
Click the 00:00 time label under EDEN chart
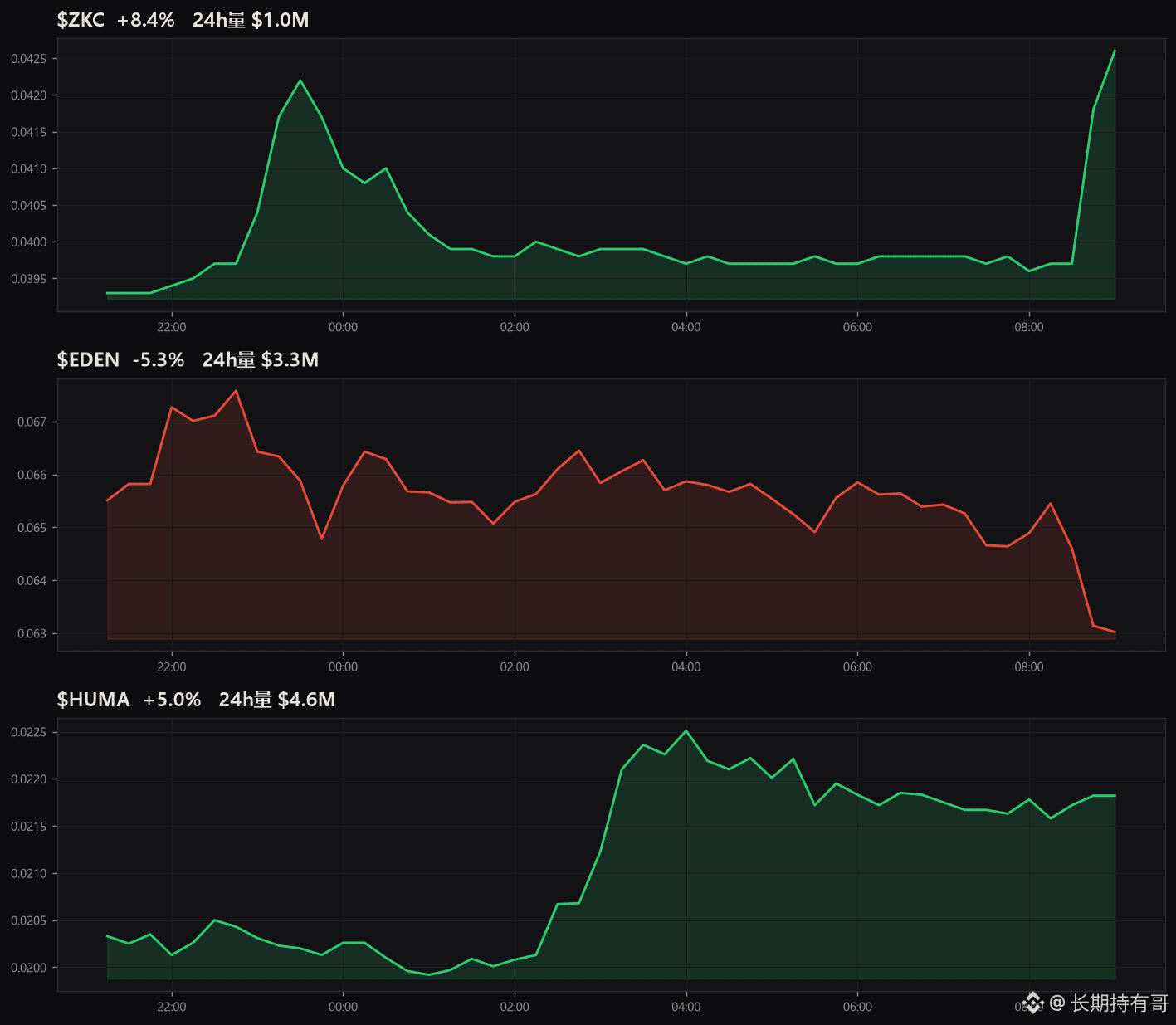[343, 666]
